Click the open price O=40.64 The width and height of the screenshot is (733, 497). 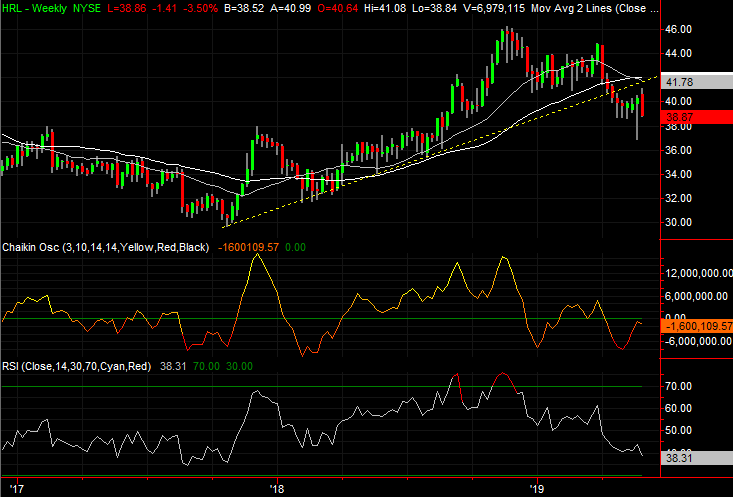[x=337, y=8]
